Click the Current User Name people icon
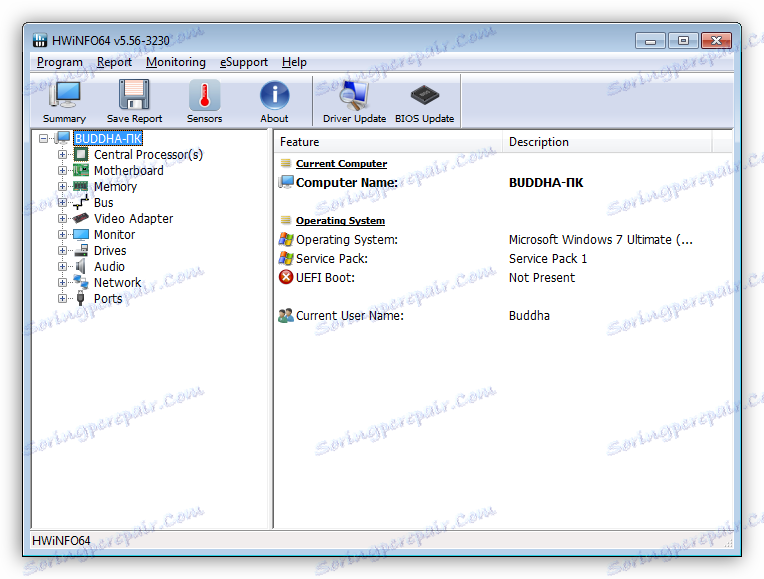764x579 pixels. 286,315
